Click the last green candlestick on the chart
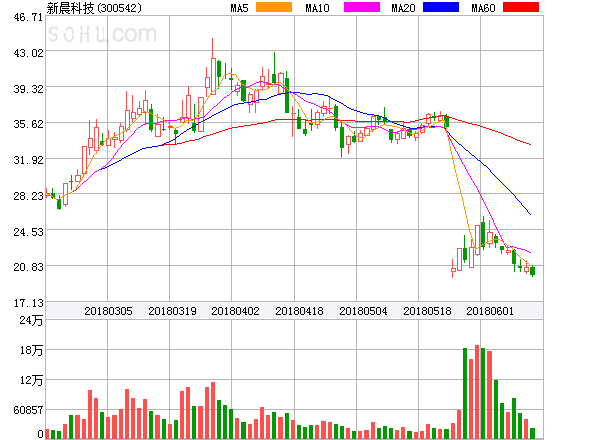Screen dimensions: 600x440 coord(532,271)
